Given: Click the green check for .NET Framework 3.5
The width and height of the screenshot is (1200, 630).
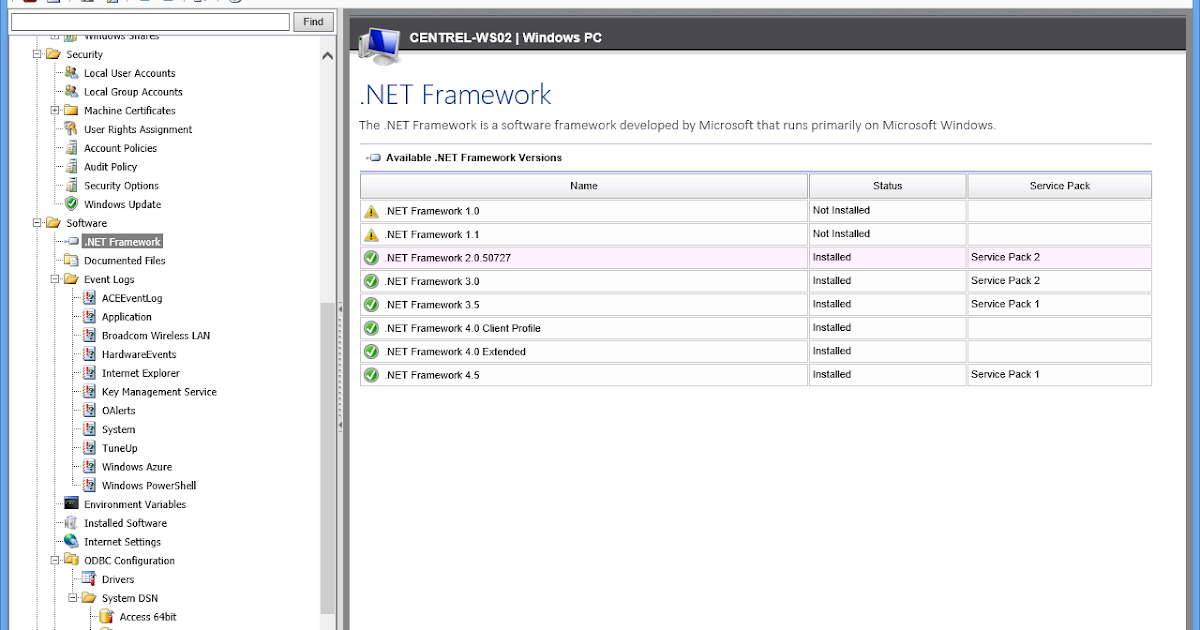Looking at the screenshot, I should pos(372,305).
